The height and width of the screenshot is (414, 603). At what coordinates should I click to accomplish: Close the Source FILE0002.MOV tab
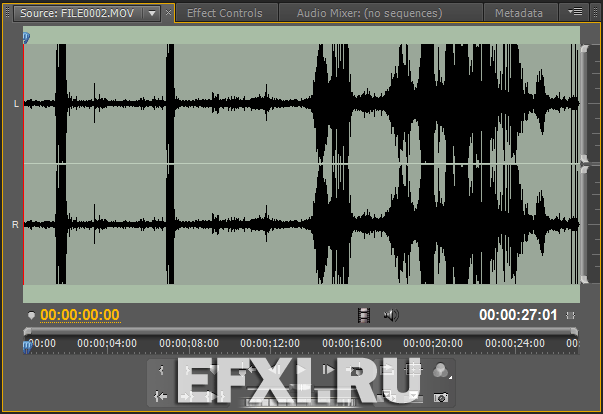[168, 13]
